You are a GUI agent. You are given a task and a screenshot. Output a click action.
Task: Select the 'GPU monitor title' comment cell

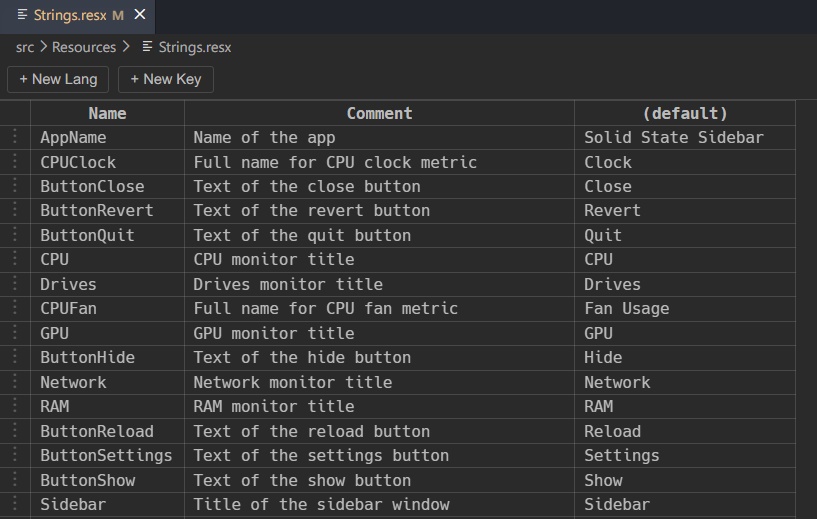tap(379, 333)
